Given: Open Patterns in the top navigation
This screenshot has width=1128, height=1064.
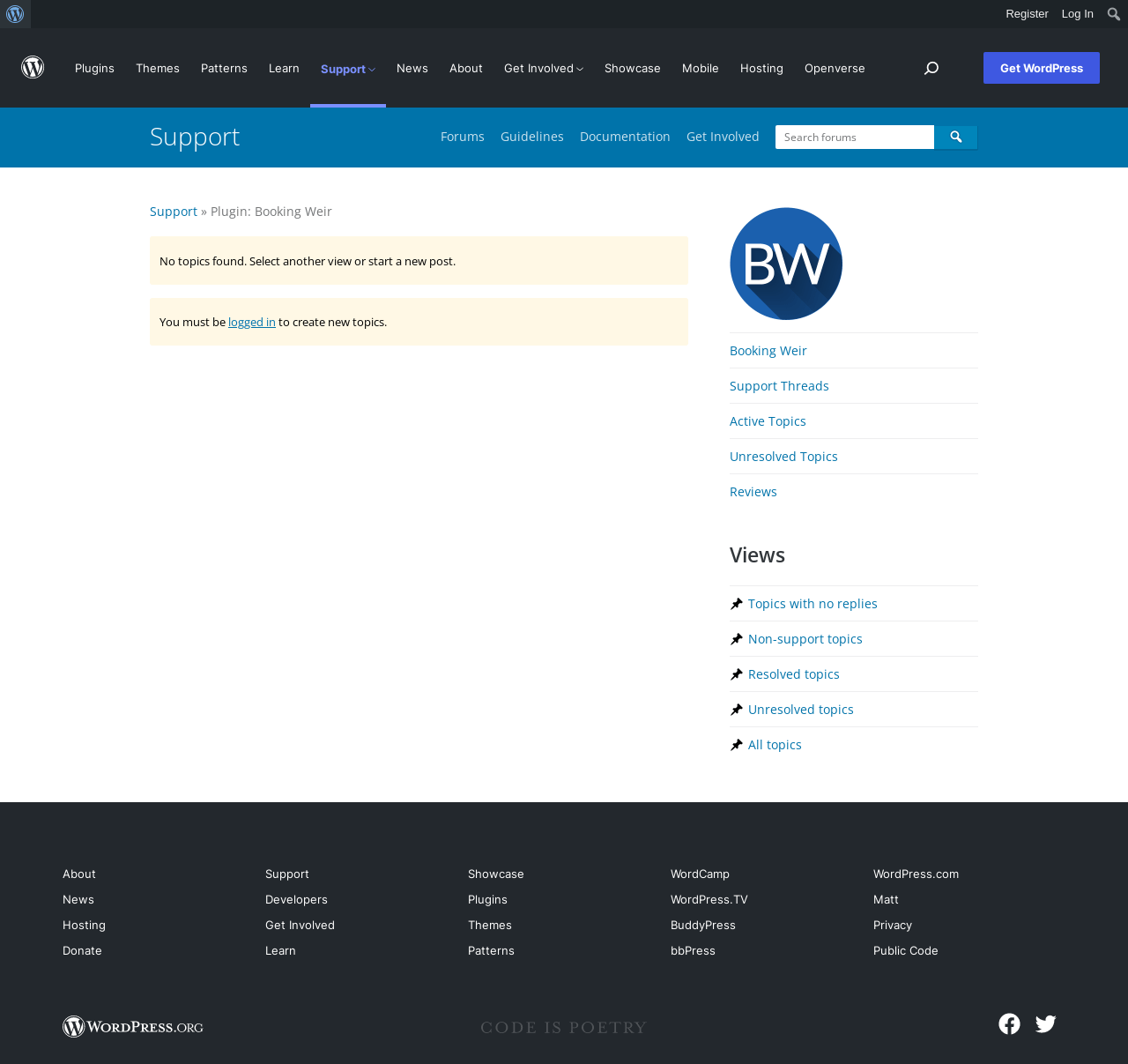Looking at the screenshot, I should click(224, 68).
